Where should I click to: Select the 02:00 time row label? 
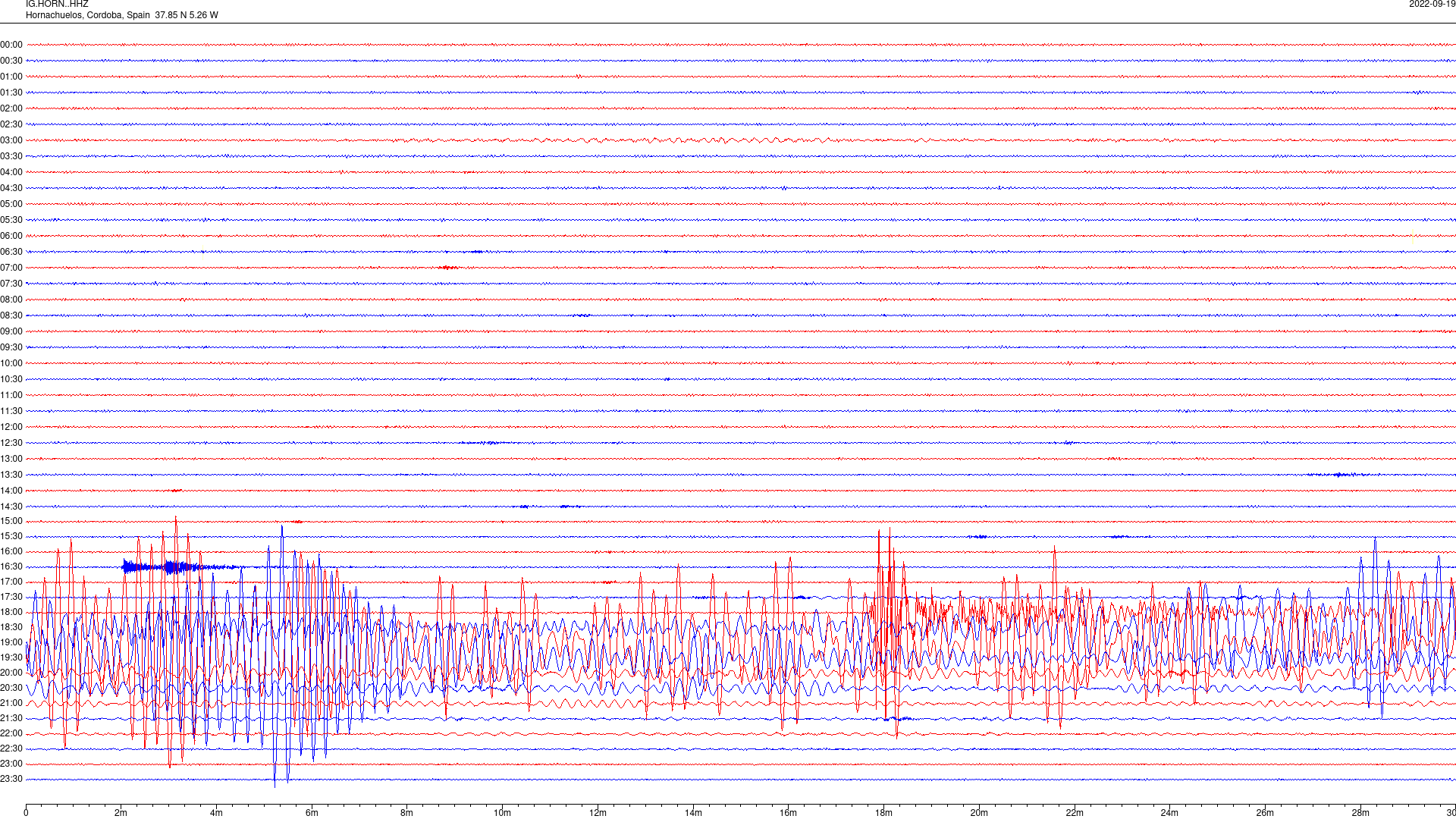coord(11,108)
